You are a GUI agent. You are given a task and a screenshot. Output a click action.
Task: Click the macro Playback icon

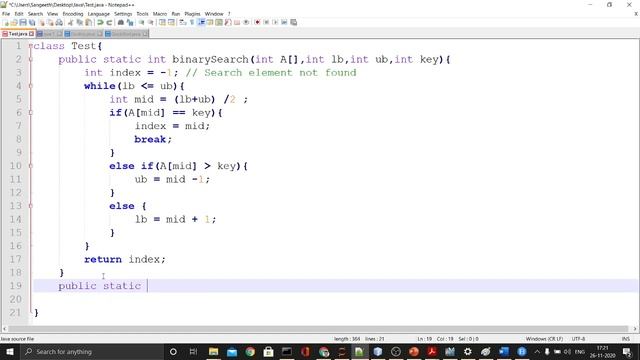coord(275,22)
